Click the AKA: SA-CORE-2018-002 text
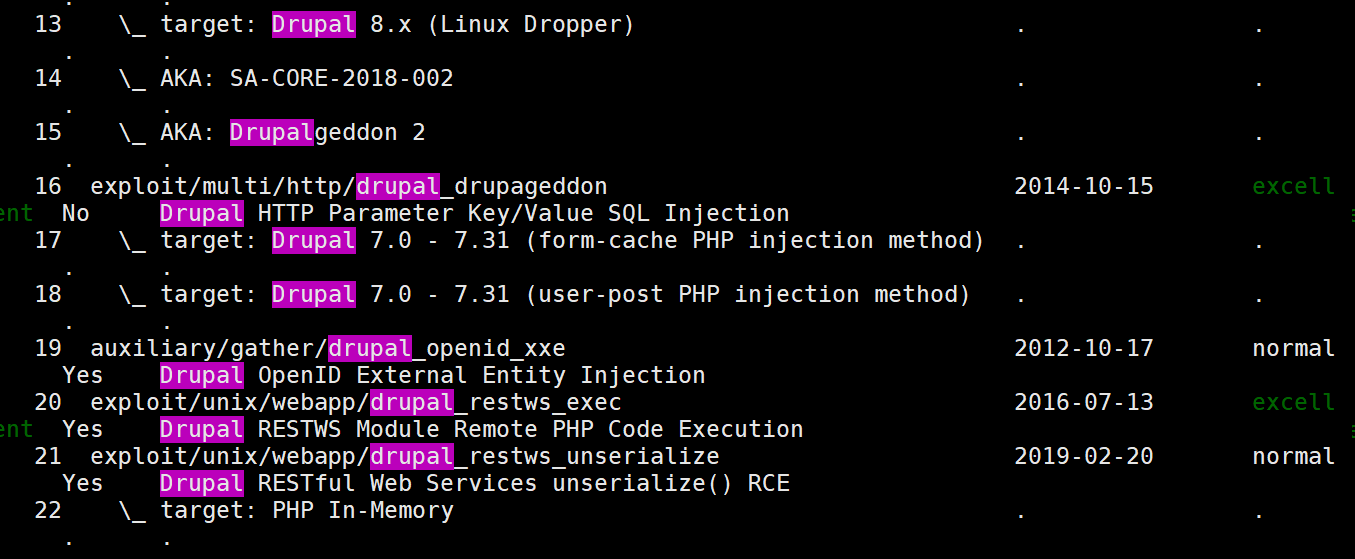The height and width of the screenshot is (559, 1355). [307, 78]
